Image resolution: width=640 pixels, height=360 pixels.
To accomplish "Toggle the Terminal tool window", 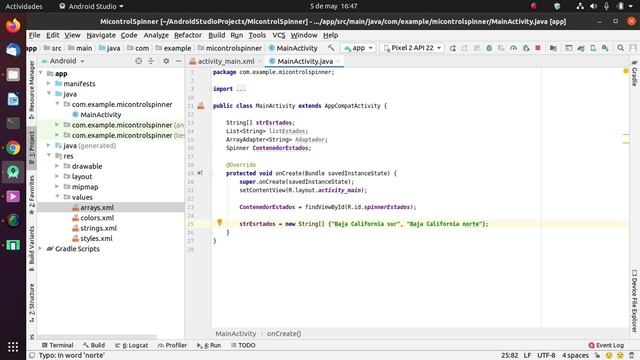I will (58, 345).
